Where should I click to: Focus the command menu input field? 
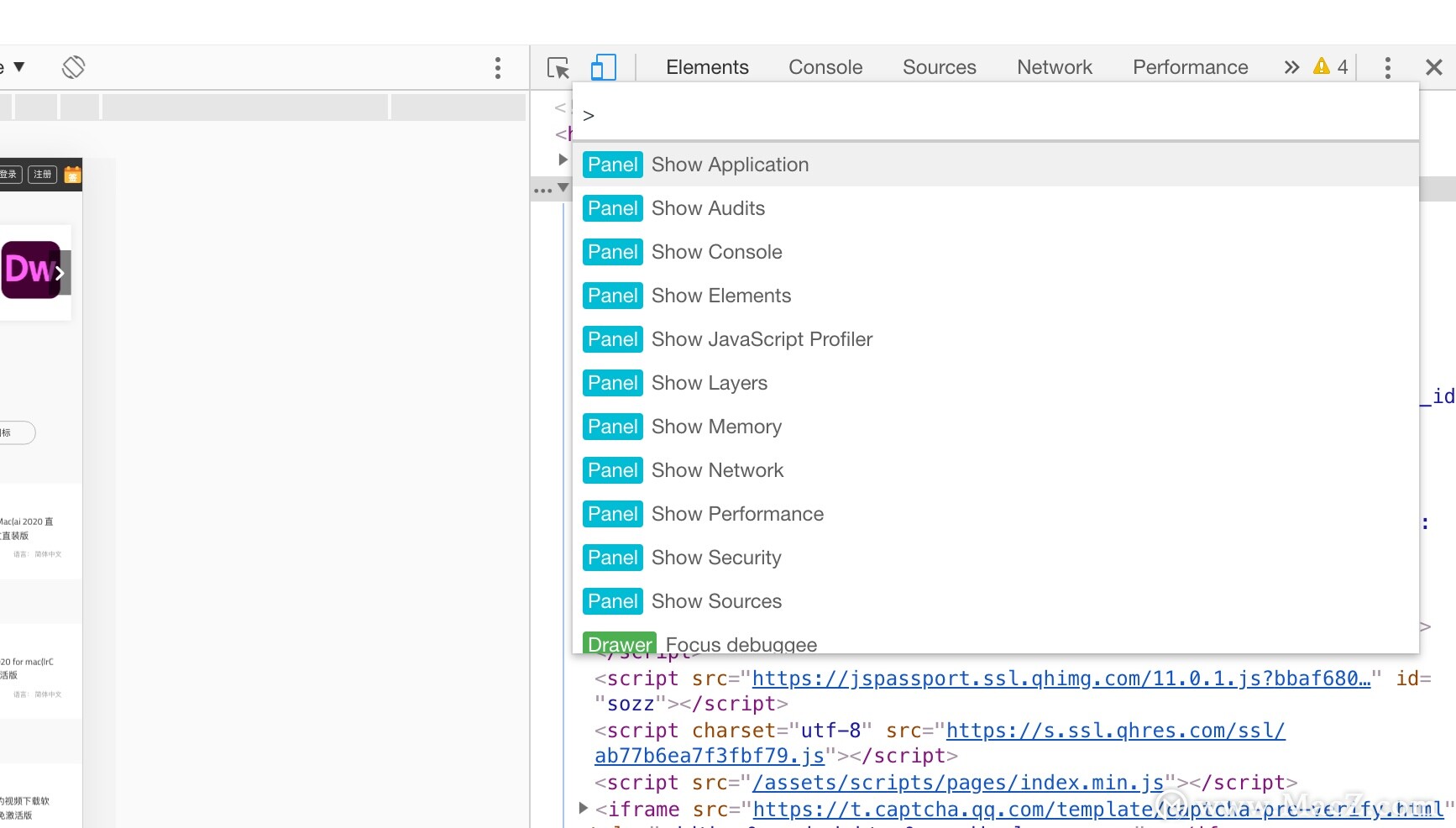click(996, 115)
